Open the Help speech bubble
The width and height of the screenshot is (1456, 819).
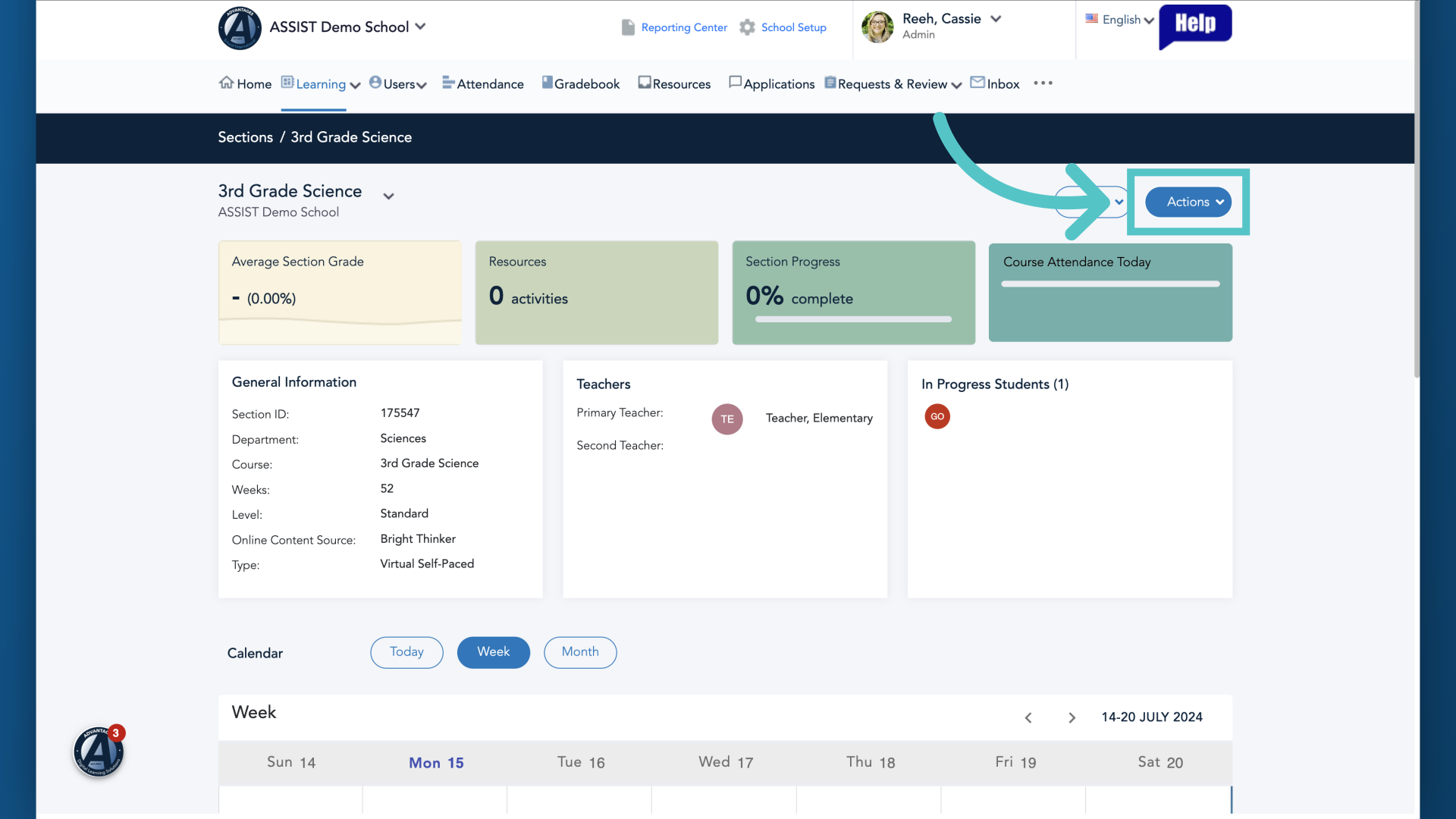(1195, 26)
